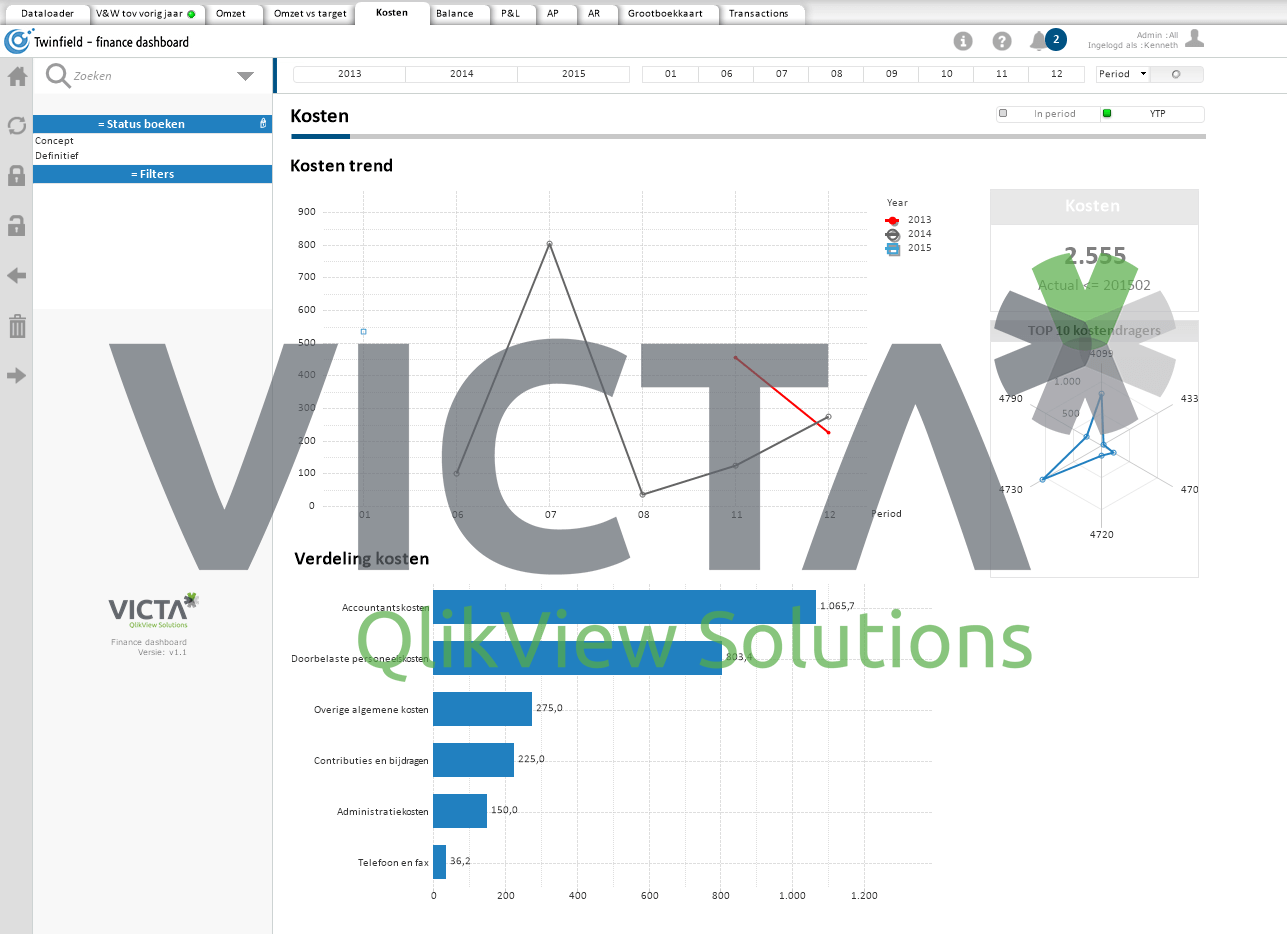Viewport: 1287px width, 934px height.
Task: Select period 09 filter button
Action: coord(891,74)
